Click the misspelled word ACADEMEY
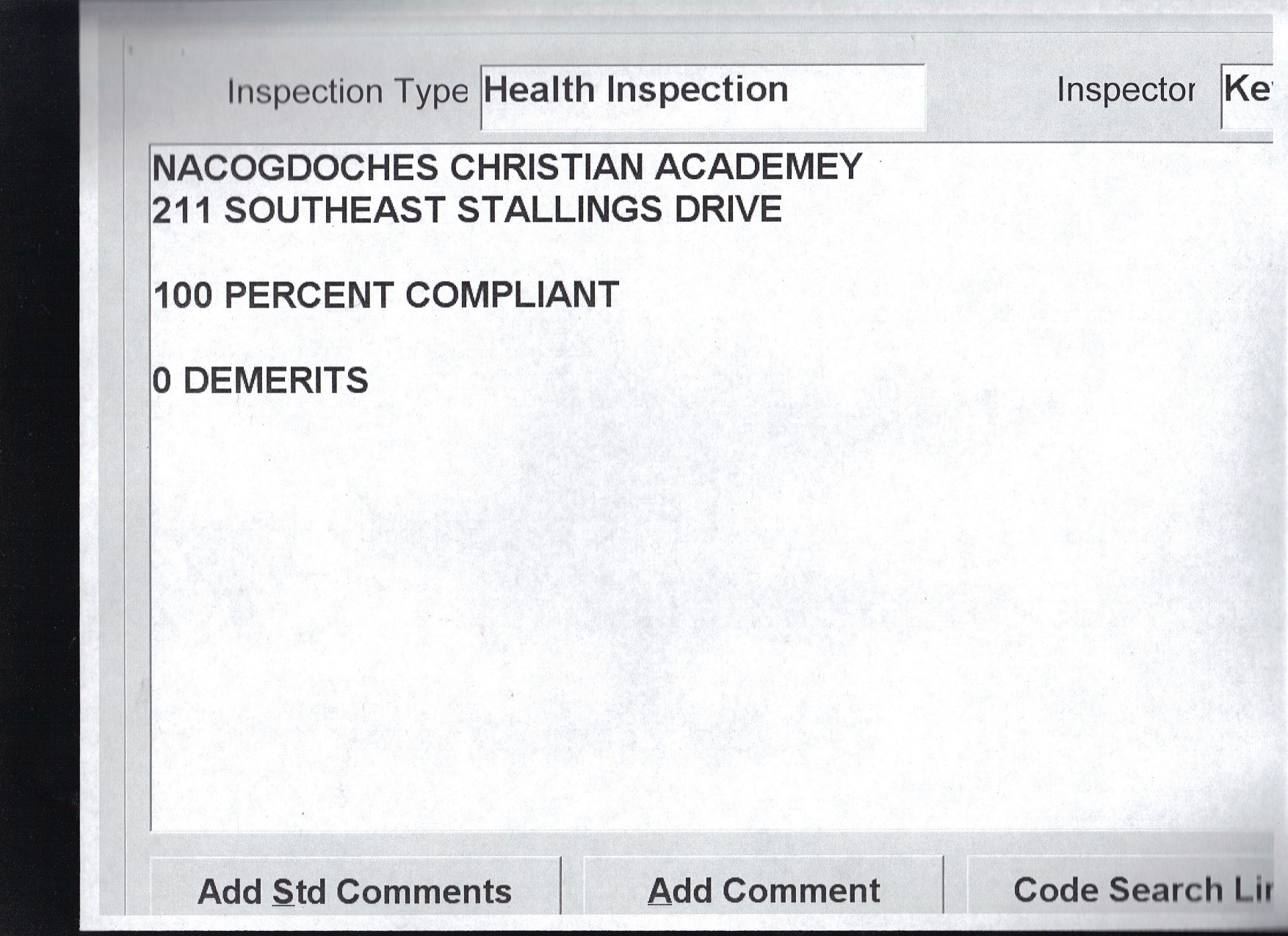 coord(758,167)
